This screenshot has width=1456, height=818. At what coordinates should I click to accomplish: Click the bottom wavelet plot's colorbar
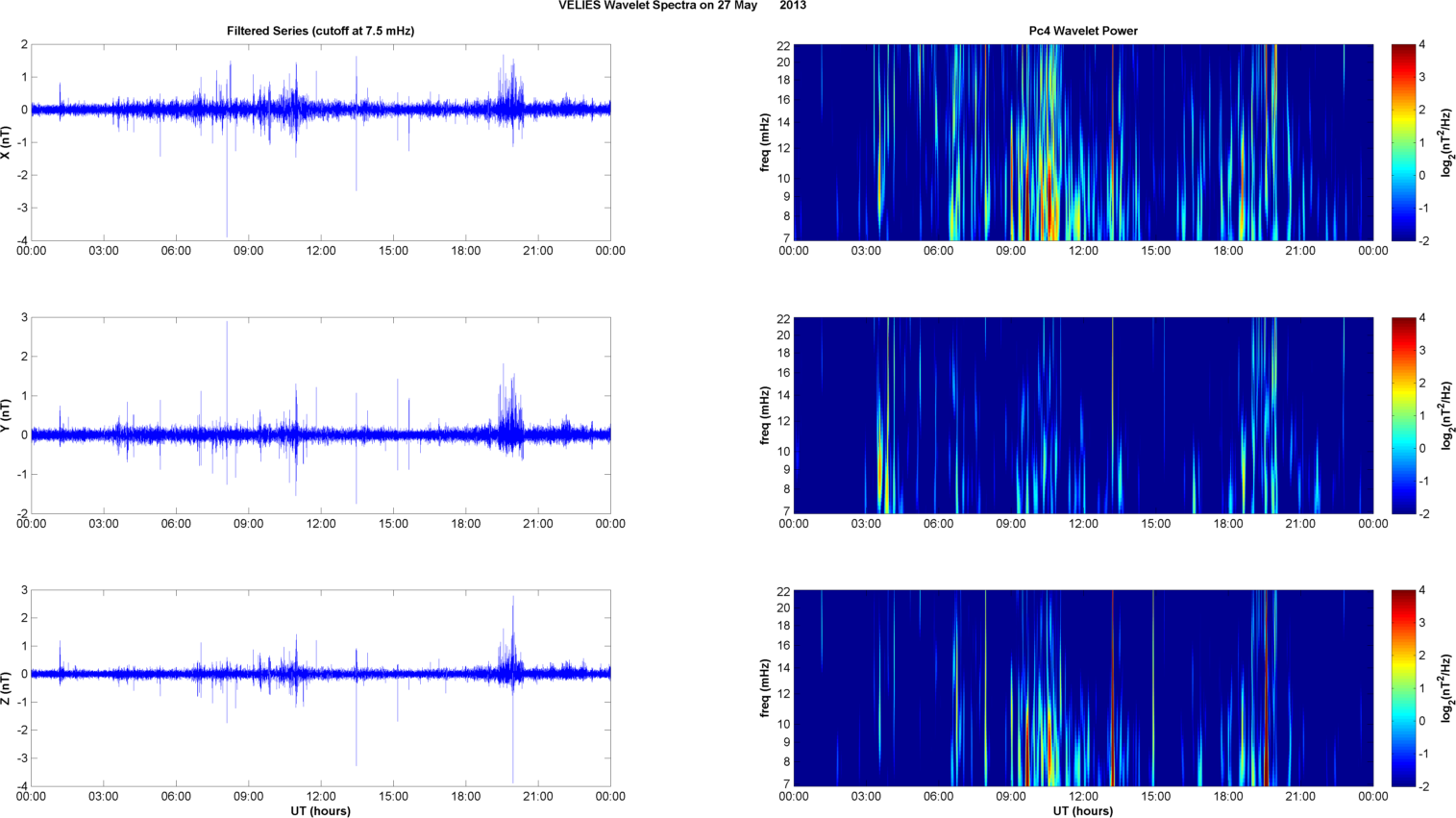click(x=1403, y=688)
